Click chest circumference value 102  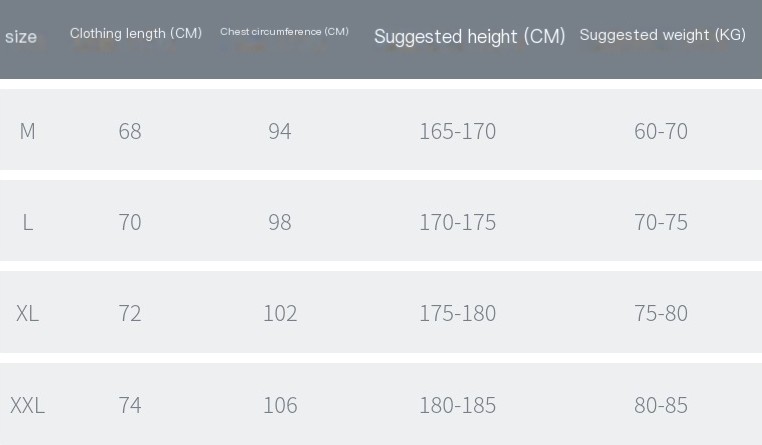pyautogui.click(x=280, y=313)
